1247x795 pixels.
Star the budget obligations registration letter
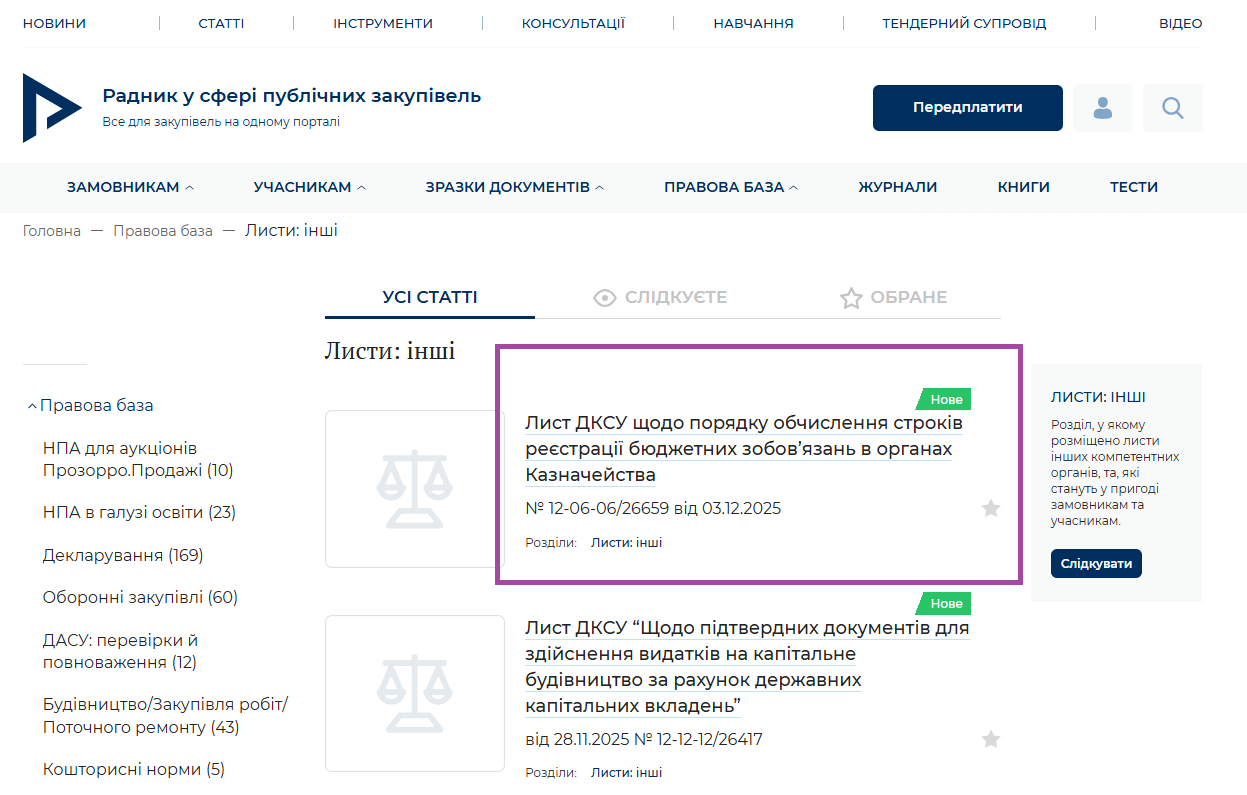[x=990, y=509]
